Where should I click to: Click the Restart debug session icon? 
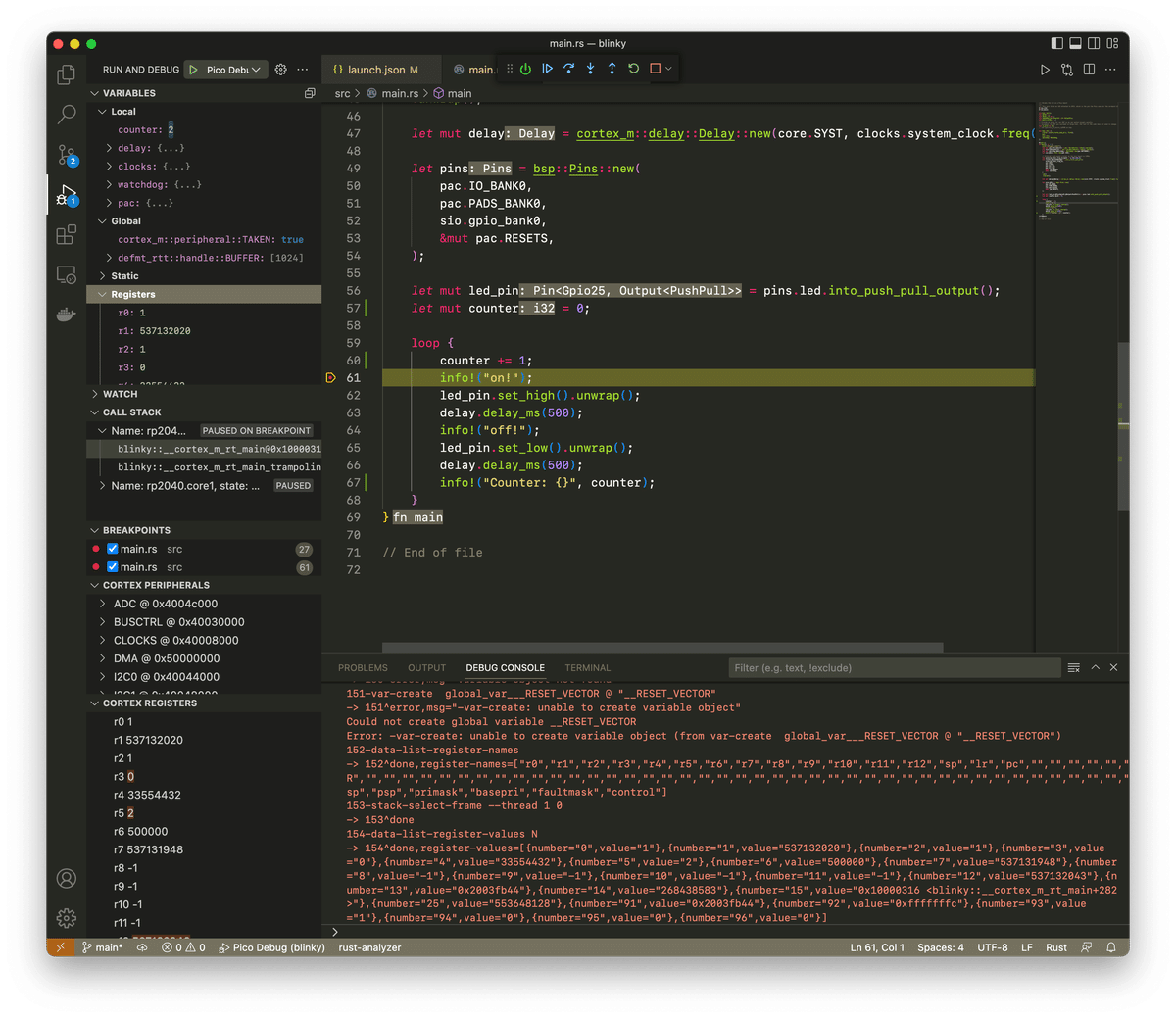coord(632,69)
